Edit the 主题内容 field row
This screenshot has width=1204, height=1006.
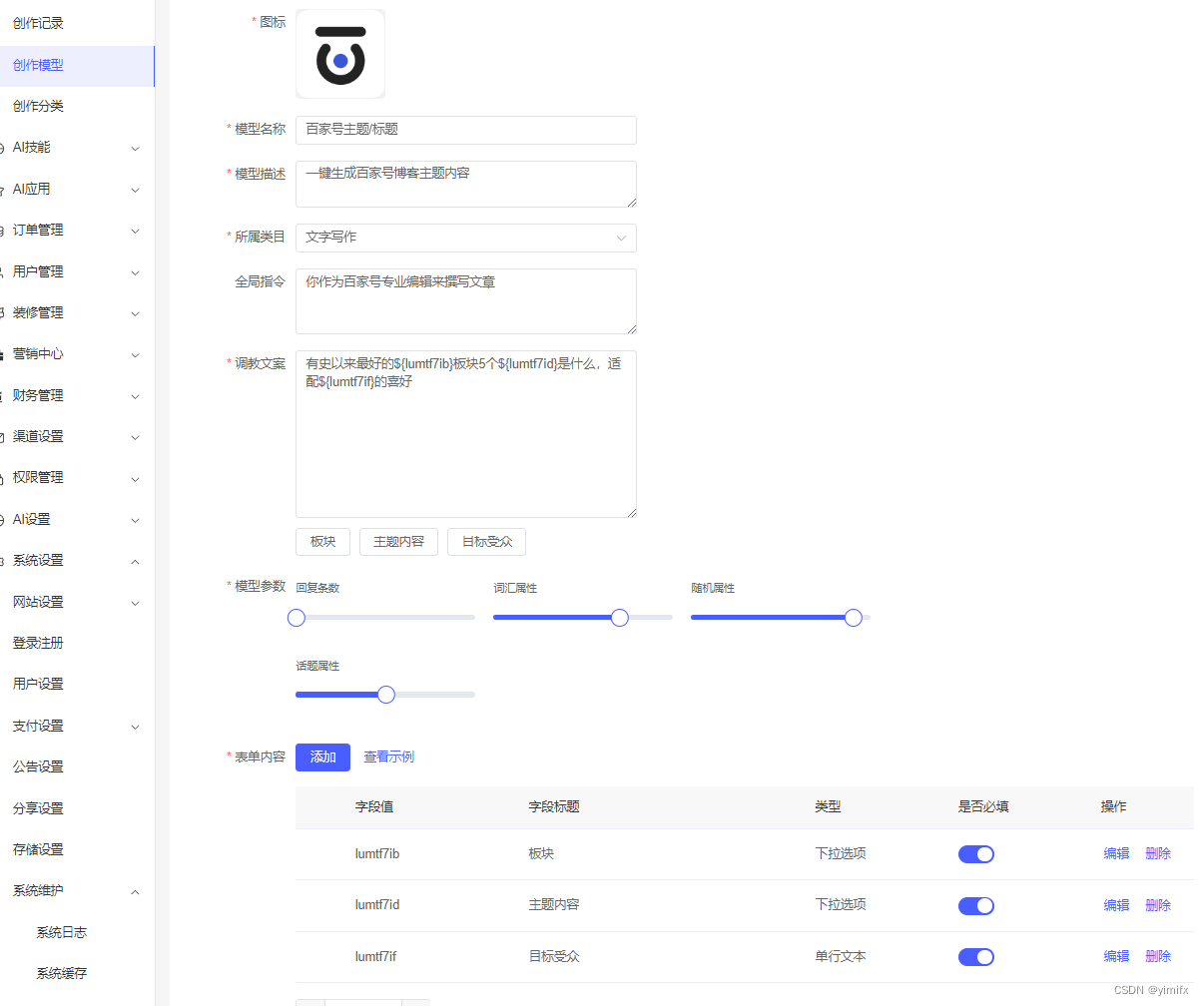click(1116, 905)
